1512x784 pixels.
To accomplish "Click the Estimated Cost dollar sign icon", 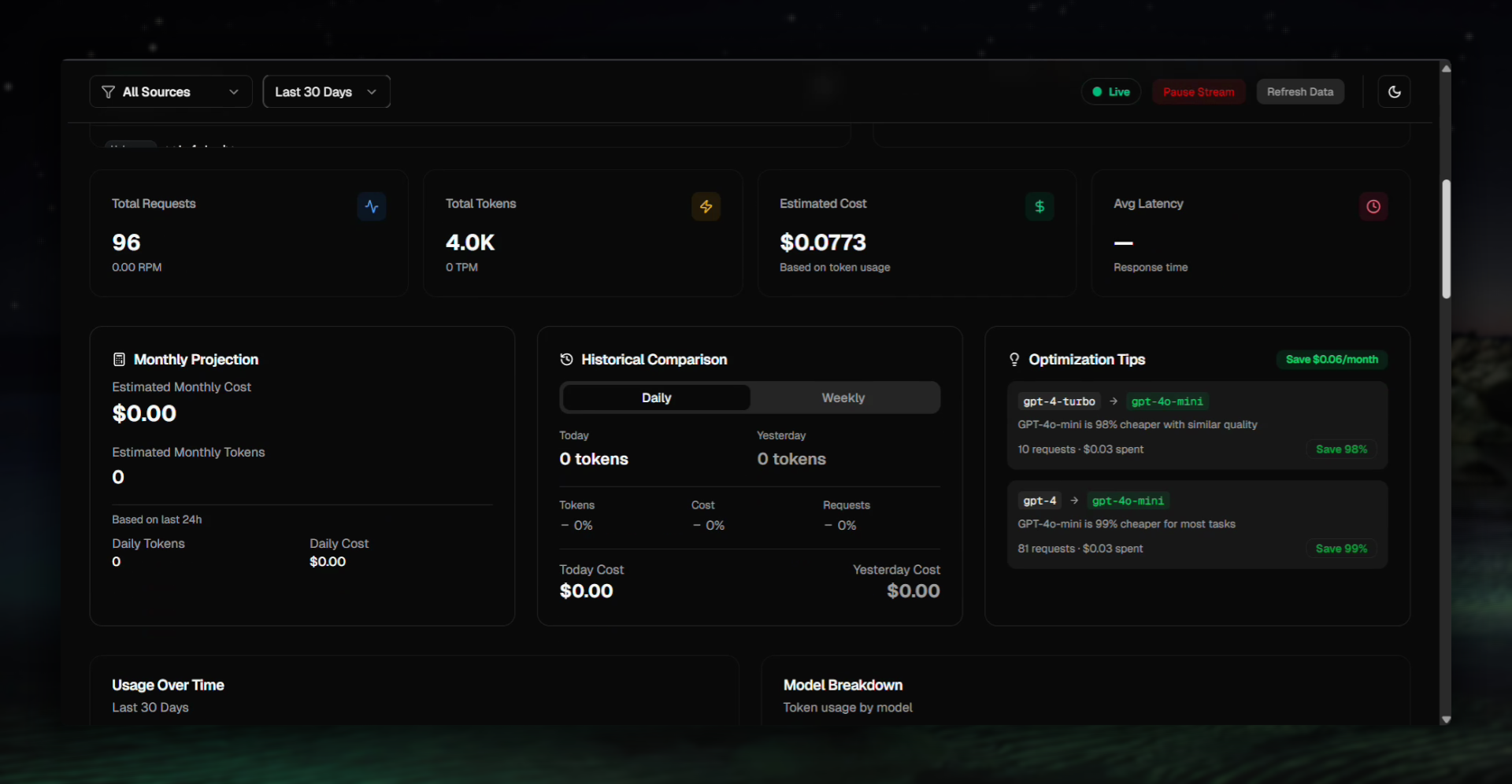I will [1039, 207].
